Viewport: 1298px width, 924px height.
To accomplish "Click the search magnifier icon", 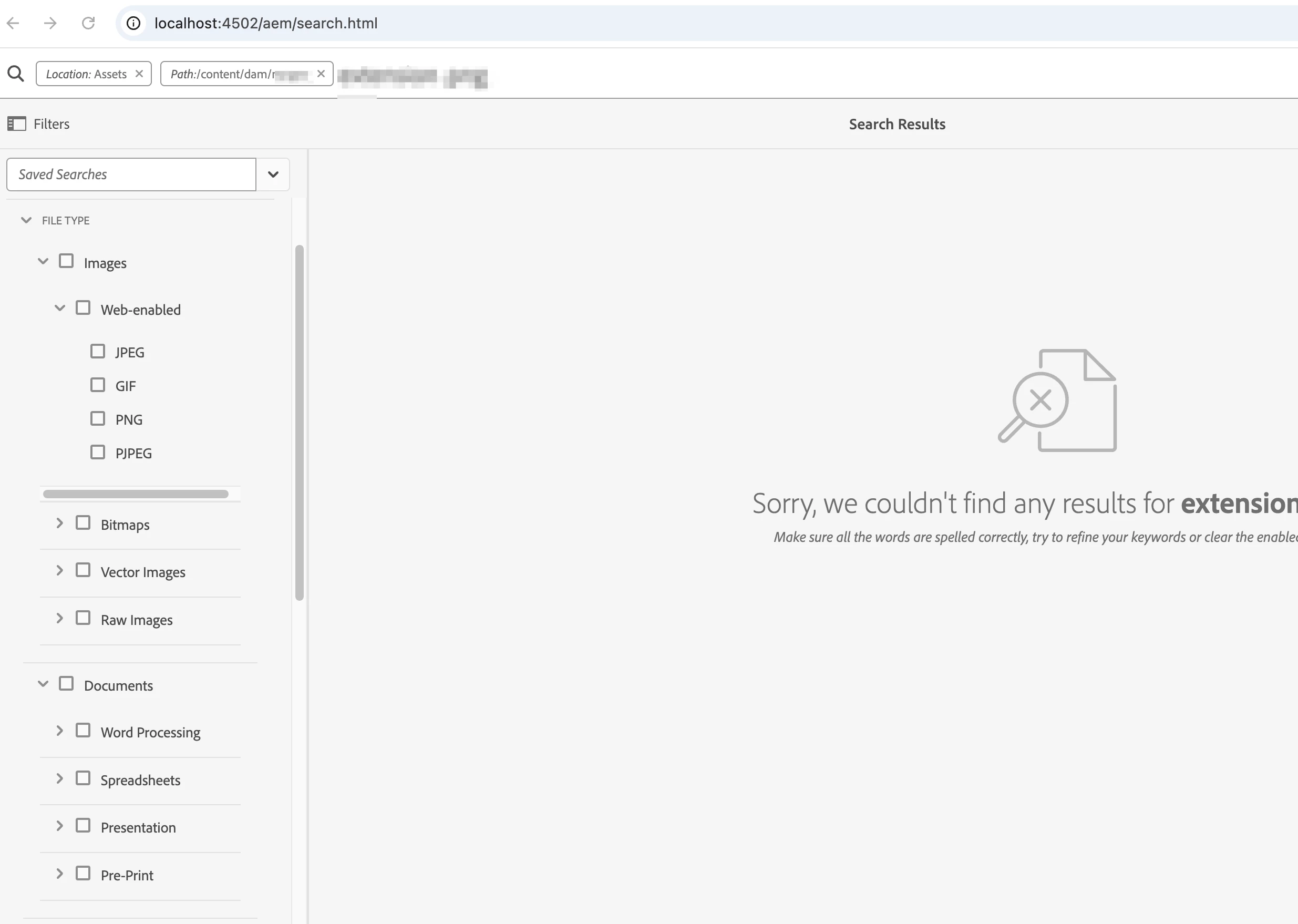I will (15, 74).
